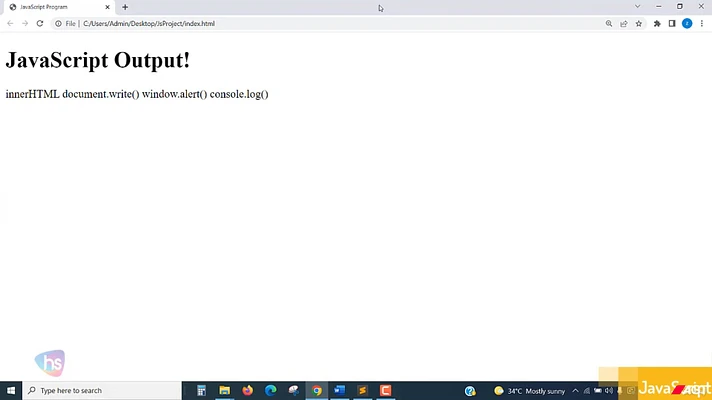The height and width of the screenshot is (400, 712).
Task: Minimize the Chrome window
Action: coord(658,6)
